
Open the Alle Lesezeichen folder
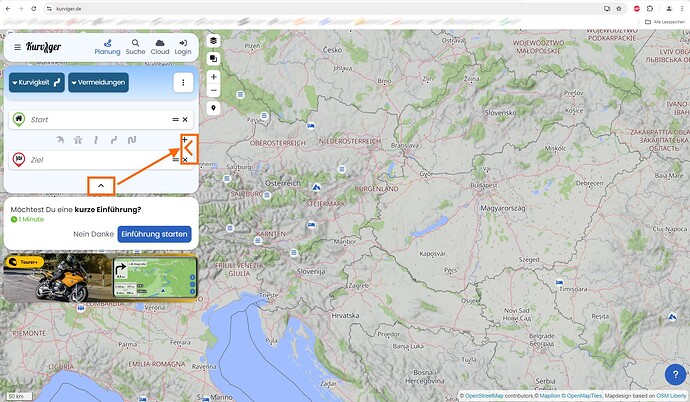(665, 22)
